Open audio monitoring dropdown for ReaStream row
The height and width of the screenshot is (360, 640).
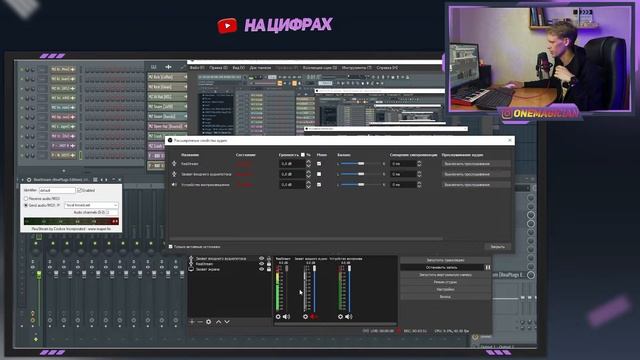point(476,164)
